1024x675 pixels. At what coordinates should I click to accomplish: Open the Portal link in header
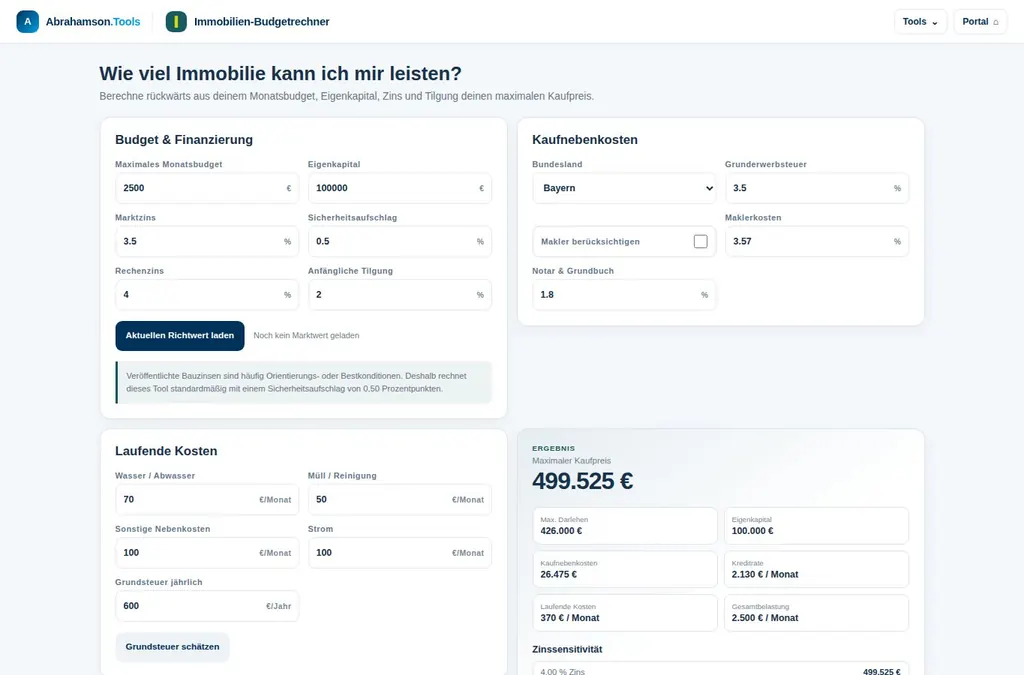pyautogui.click(x=980, y=22)
